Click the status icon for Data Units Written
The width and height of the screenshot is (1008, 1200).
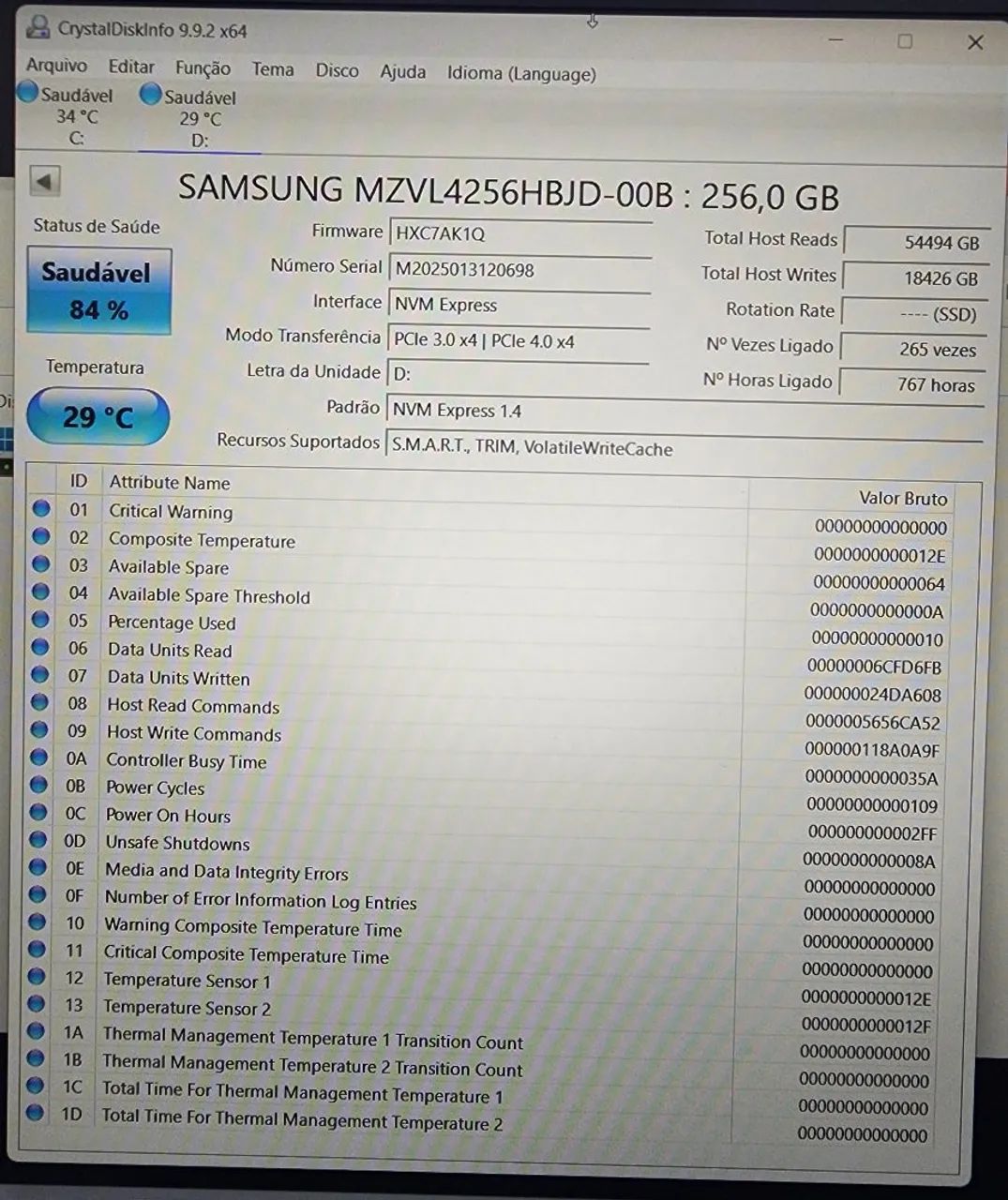(x=39, y=674)
